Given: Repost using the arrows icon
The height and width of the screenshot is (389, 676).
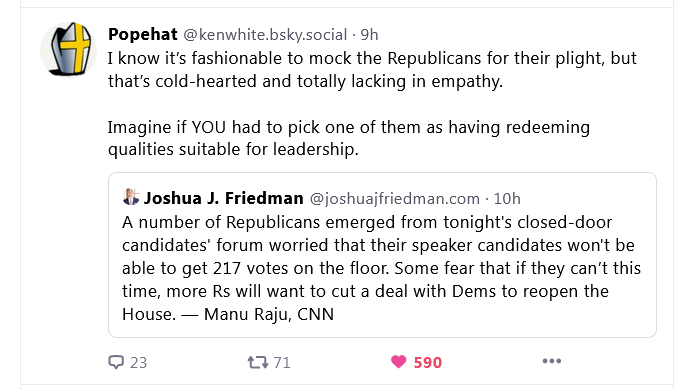Looking at the screenshot, I should click(257, 362).
